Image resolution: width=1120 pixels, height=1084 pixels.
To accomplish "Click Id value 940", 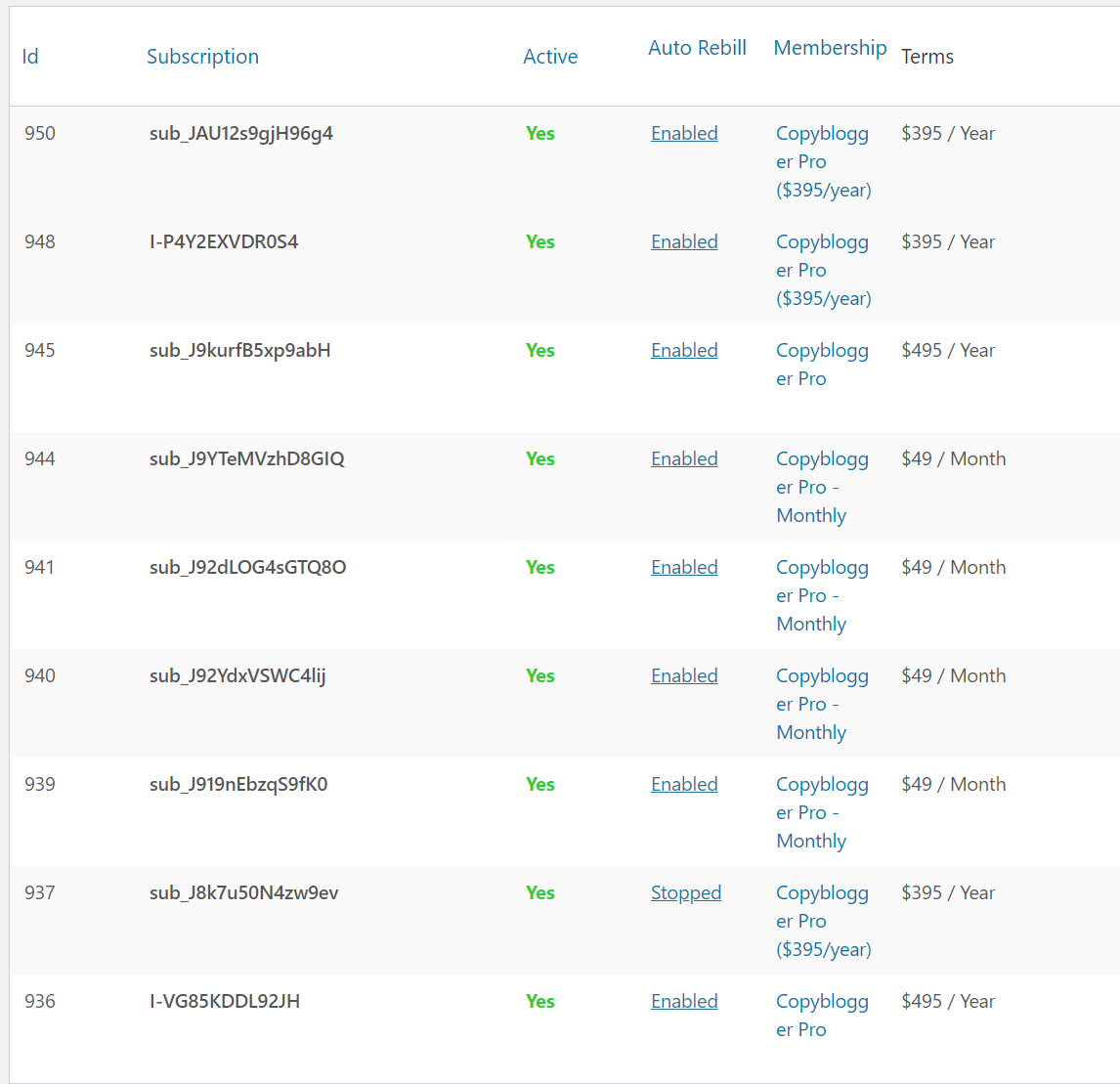I will pyautogui.click(x=40, y=676).
